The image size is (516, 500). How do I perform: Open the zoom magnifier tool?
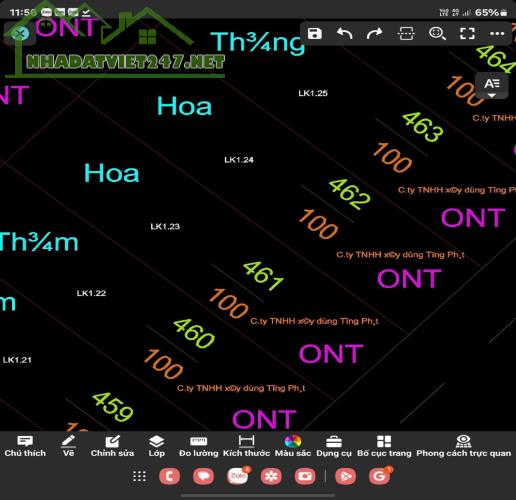click(437, 34)
